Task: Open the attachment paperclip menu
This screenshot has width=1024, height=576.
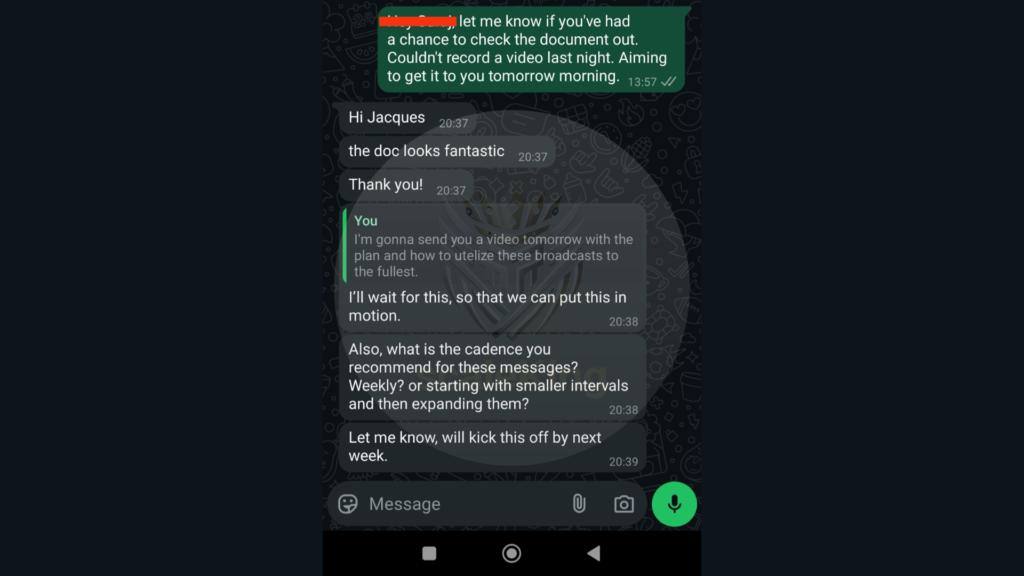Action: [579, 504]
